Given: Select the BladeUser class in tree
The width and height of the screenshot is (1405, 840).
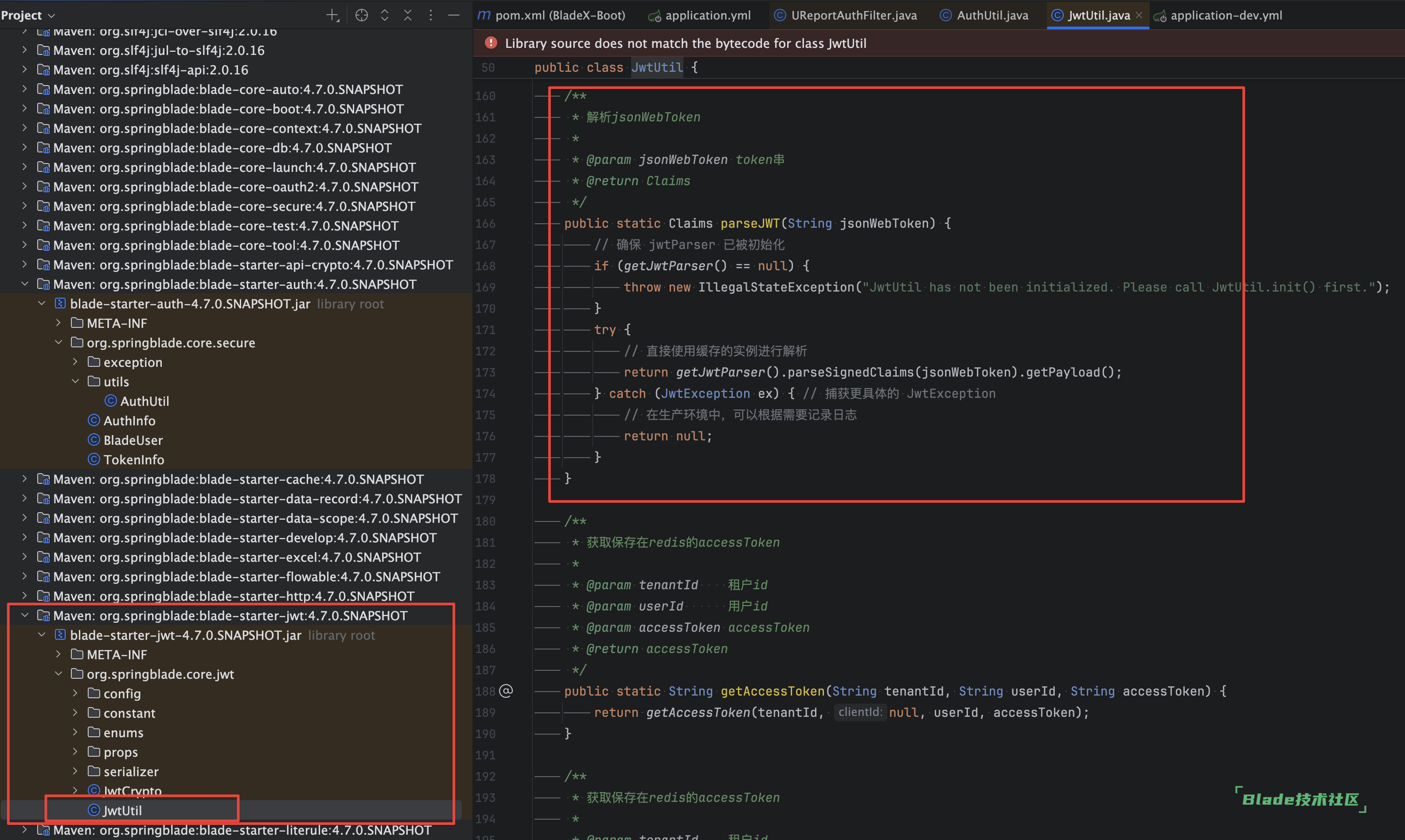Looking at the screenshot, I should [133, 440].
